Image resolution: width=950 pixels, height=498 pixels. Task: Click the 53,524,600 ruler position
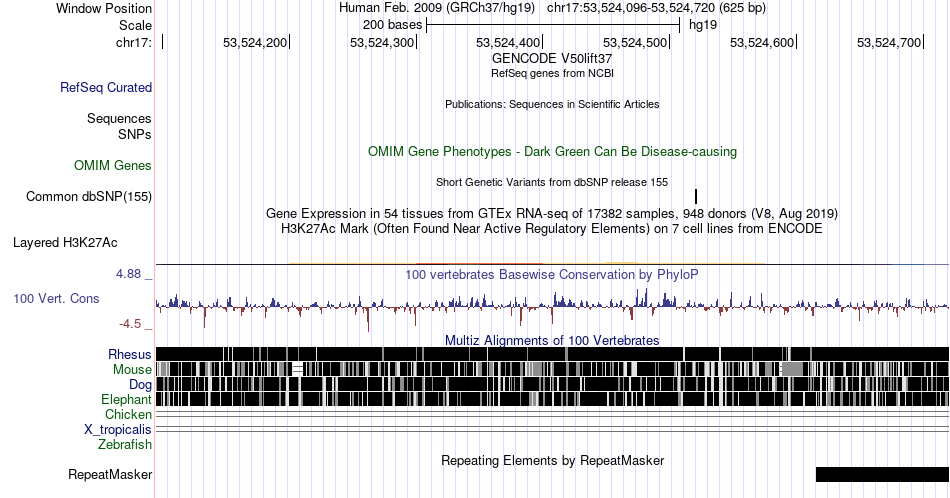tap(762, 42)
